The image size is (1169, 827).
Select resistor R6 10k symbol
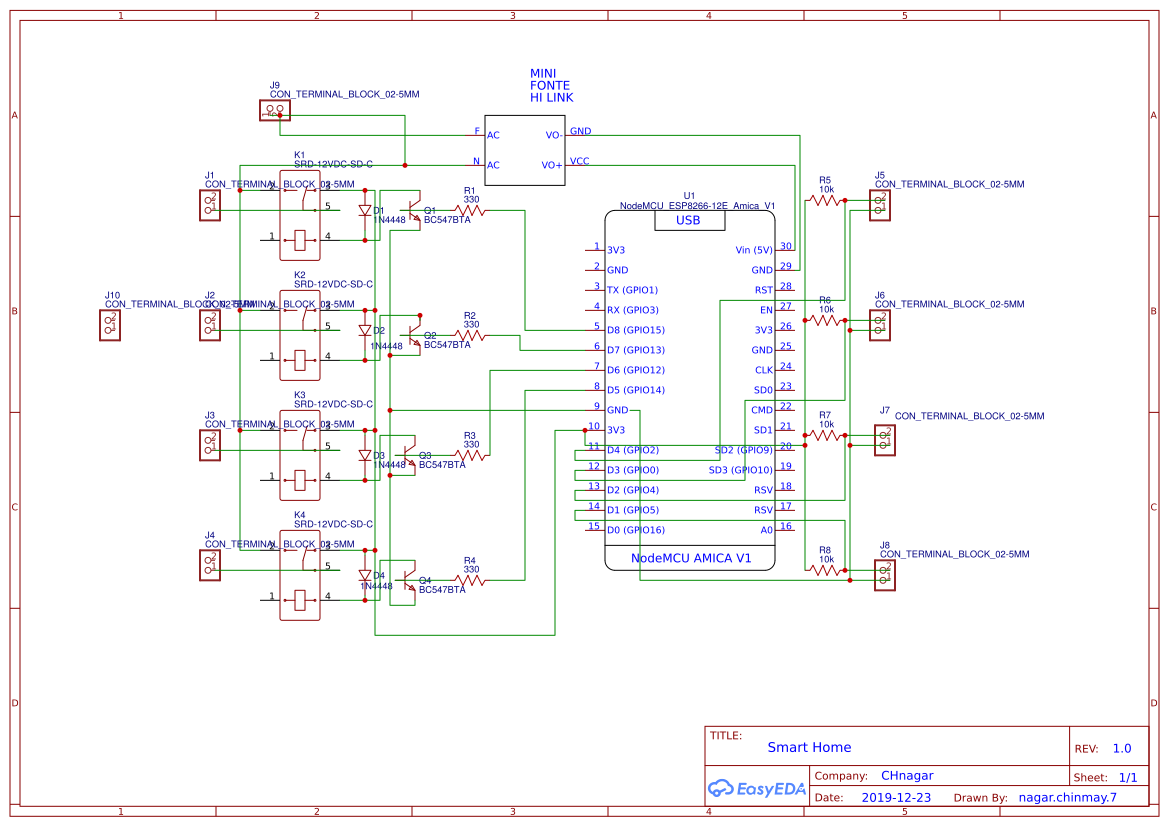tap(825, 320)
